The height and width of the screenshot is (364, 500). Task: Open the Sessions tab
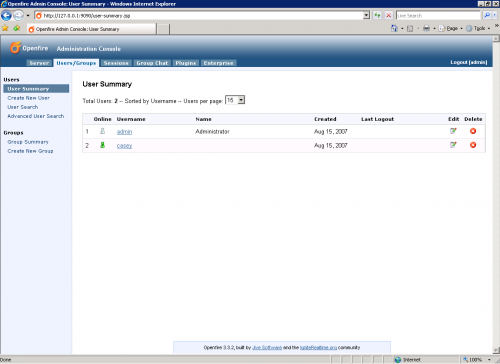click(116, 63)
